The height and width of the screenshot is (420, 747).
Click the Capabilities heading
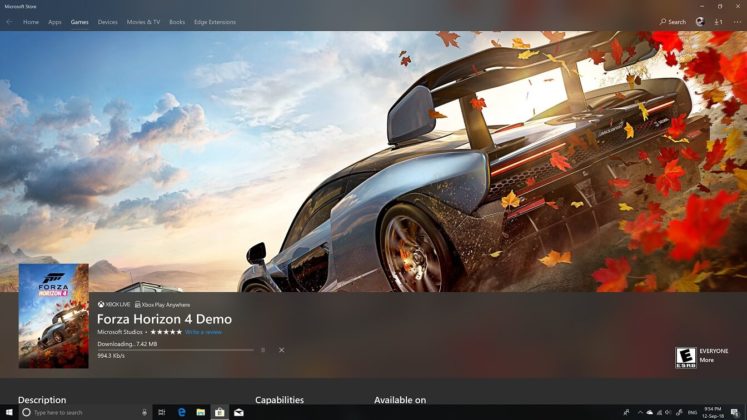[279, 400]
